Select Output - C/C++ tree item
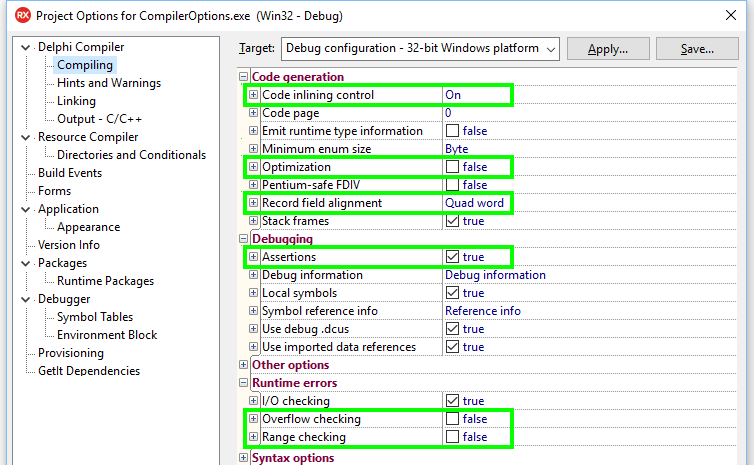 click(99, 119)
